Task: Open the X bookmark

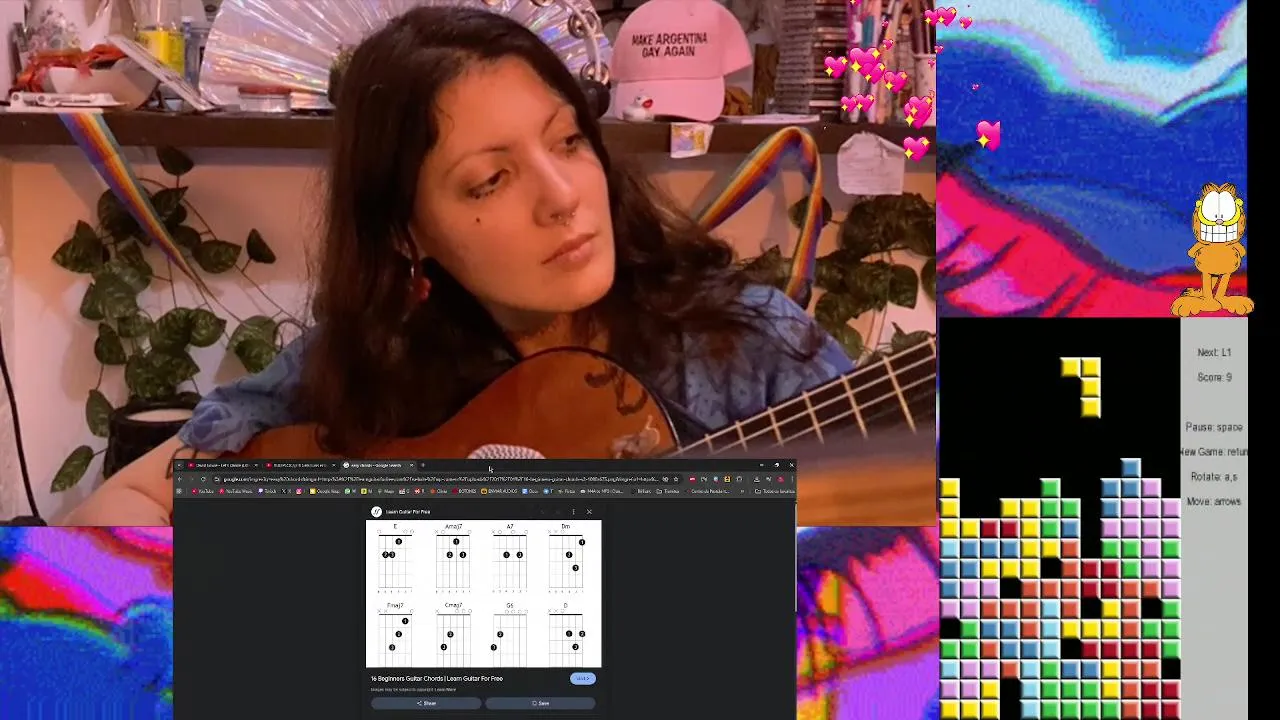Action: [x=286, y=491]
